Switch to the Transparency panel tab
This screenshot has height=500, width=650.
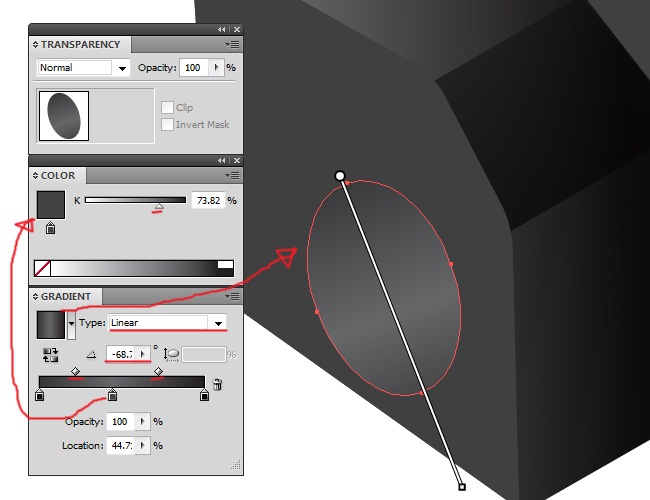(x=80, y=44)
